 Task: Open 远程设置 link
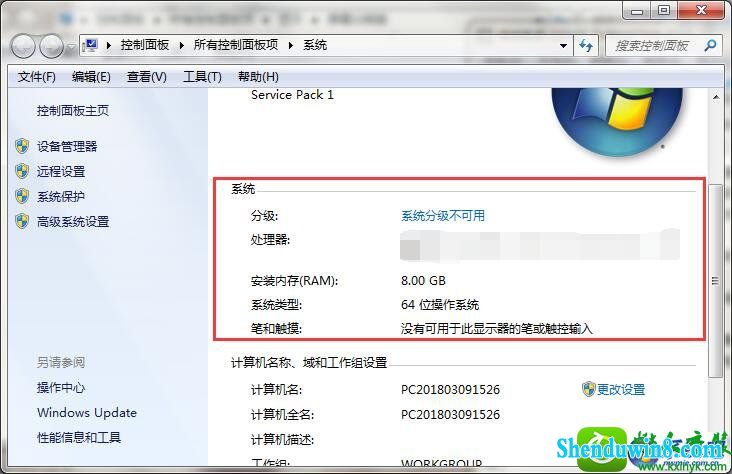pyautogui.click(x=61, y=171)
